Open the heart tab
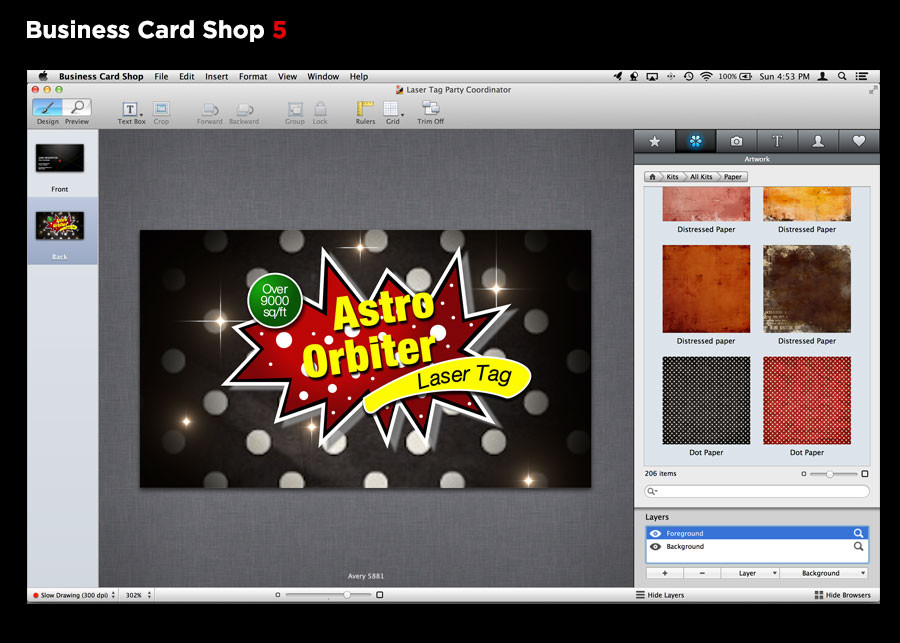 [x=859, y=141]
